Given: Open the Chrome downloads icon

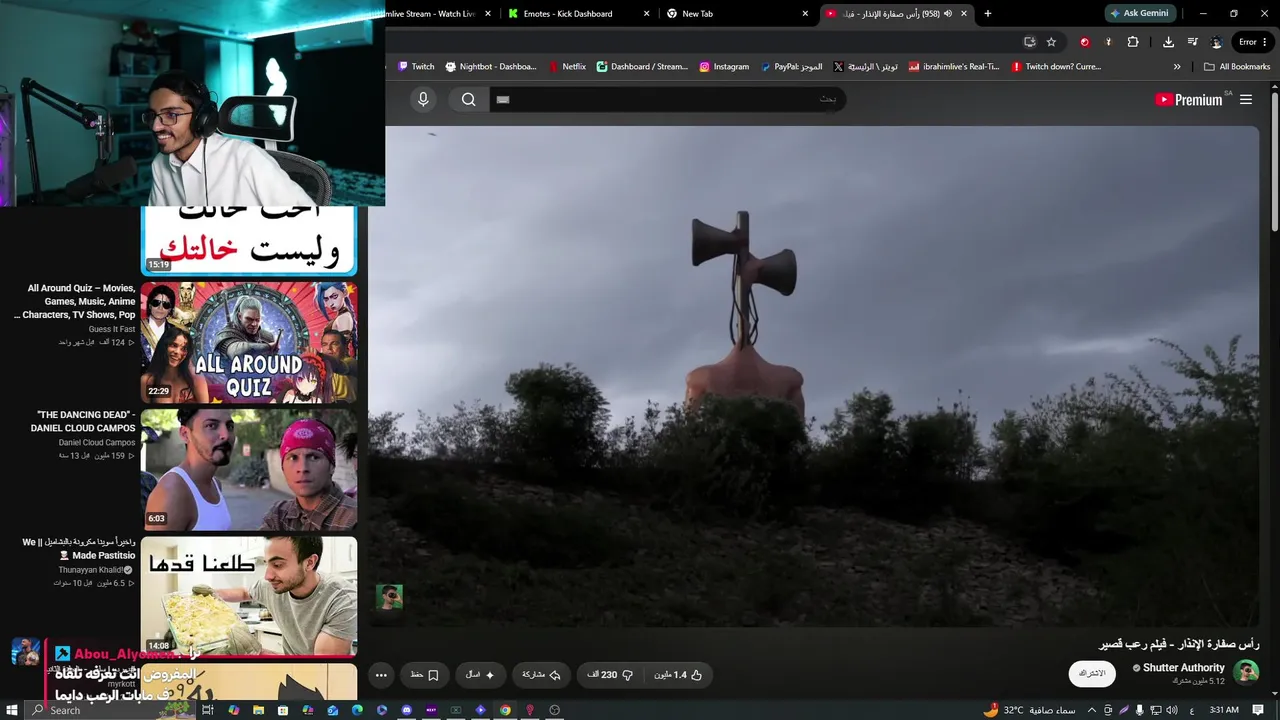Looking at the screenshot, I should click(x=1168, y=42).
